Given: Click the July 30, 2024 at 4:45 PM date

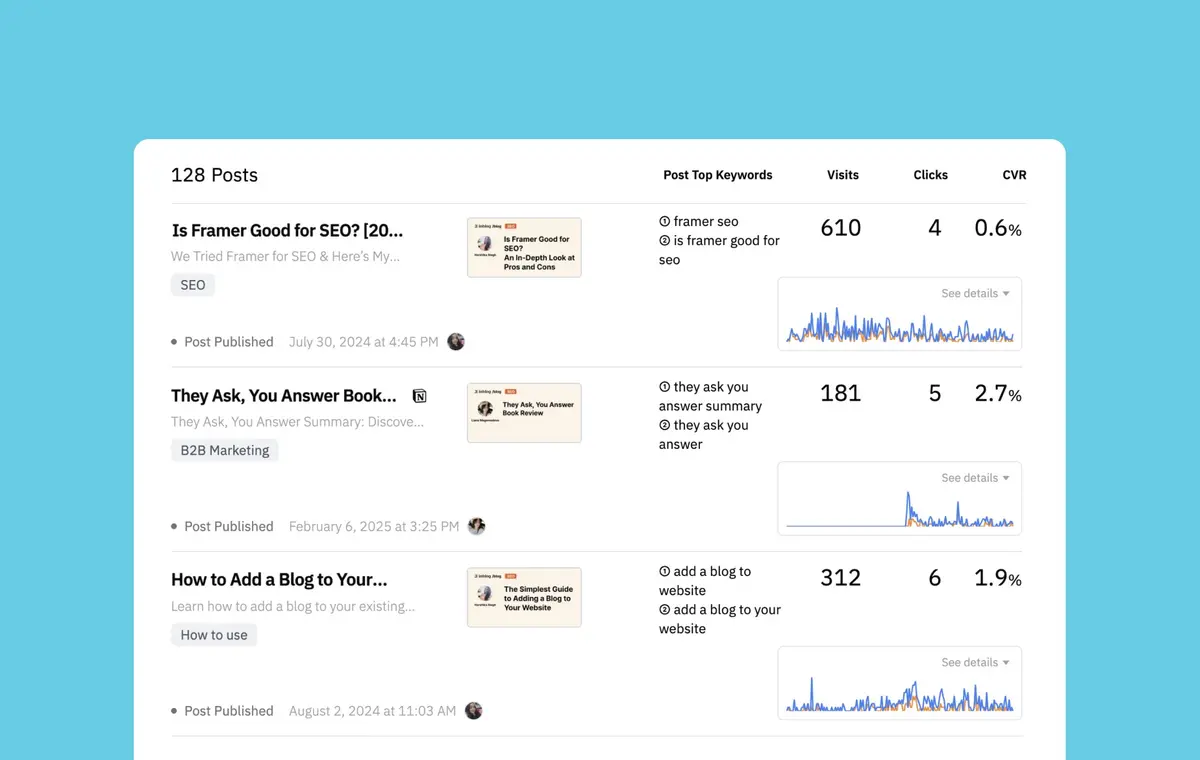Looking at the screenshot, I should point(364,342).
